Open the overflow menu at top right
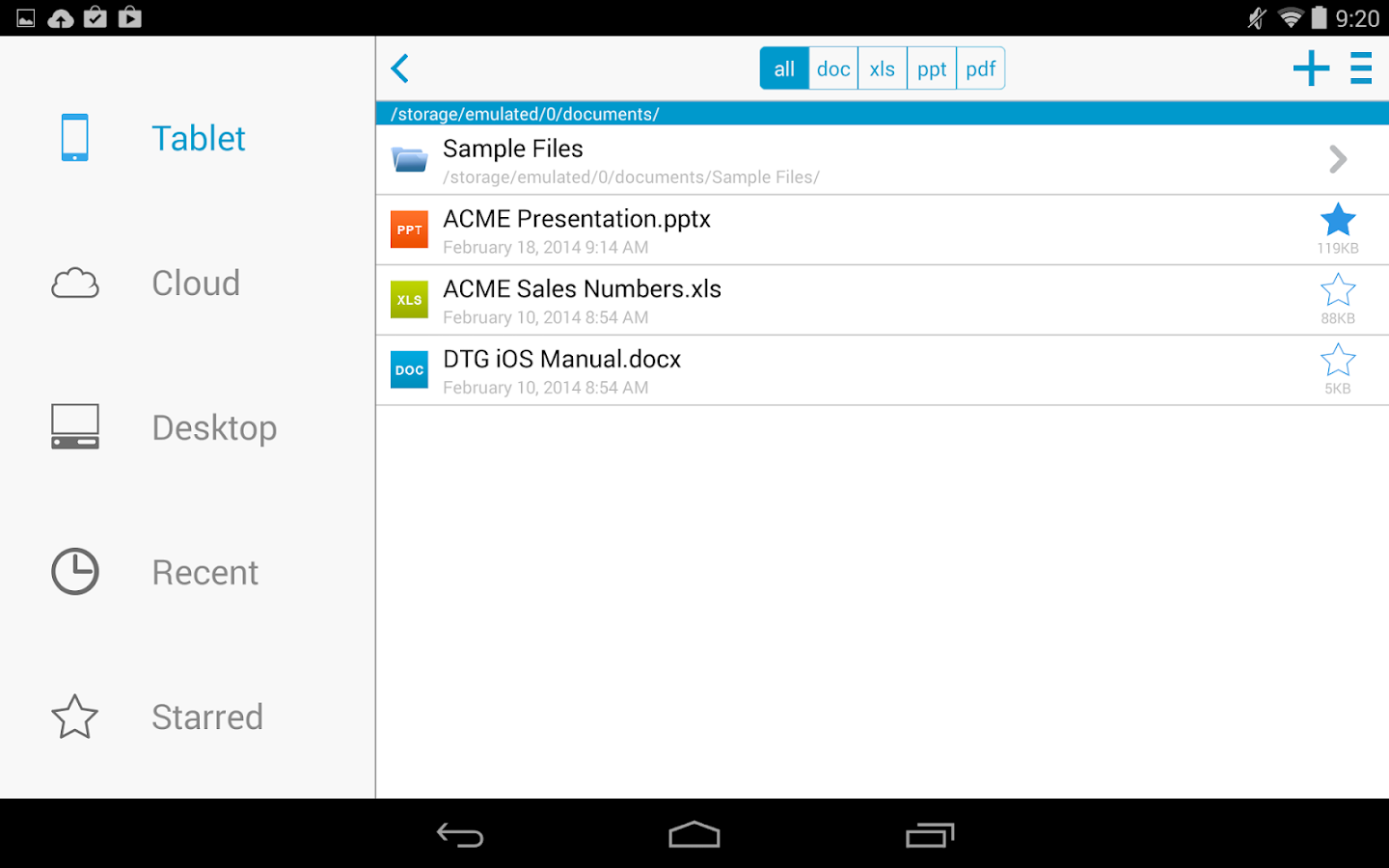Image resolution: width=1389 pixels, height=868 pixels. (1362, 68)
